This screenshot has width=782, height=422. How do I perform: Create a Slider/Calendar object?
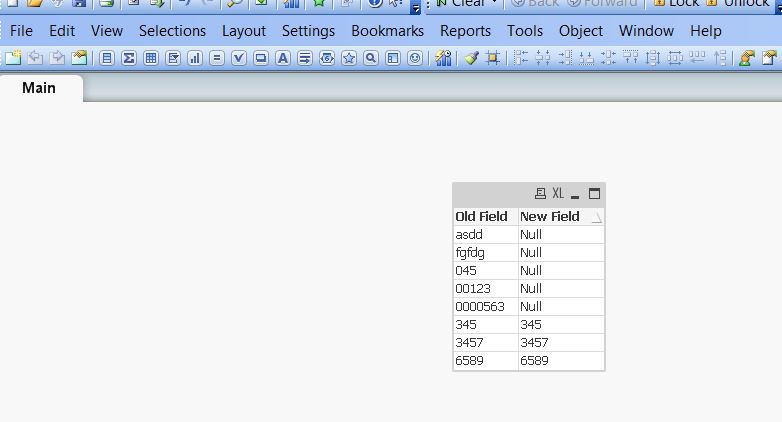tap(327, 58)
